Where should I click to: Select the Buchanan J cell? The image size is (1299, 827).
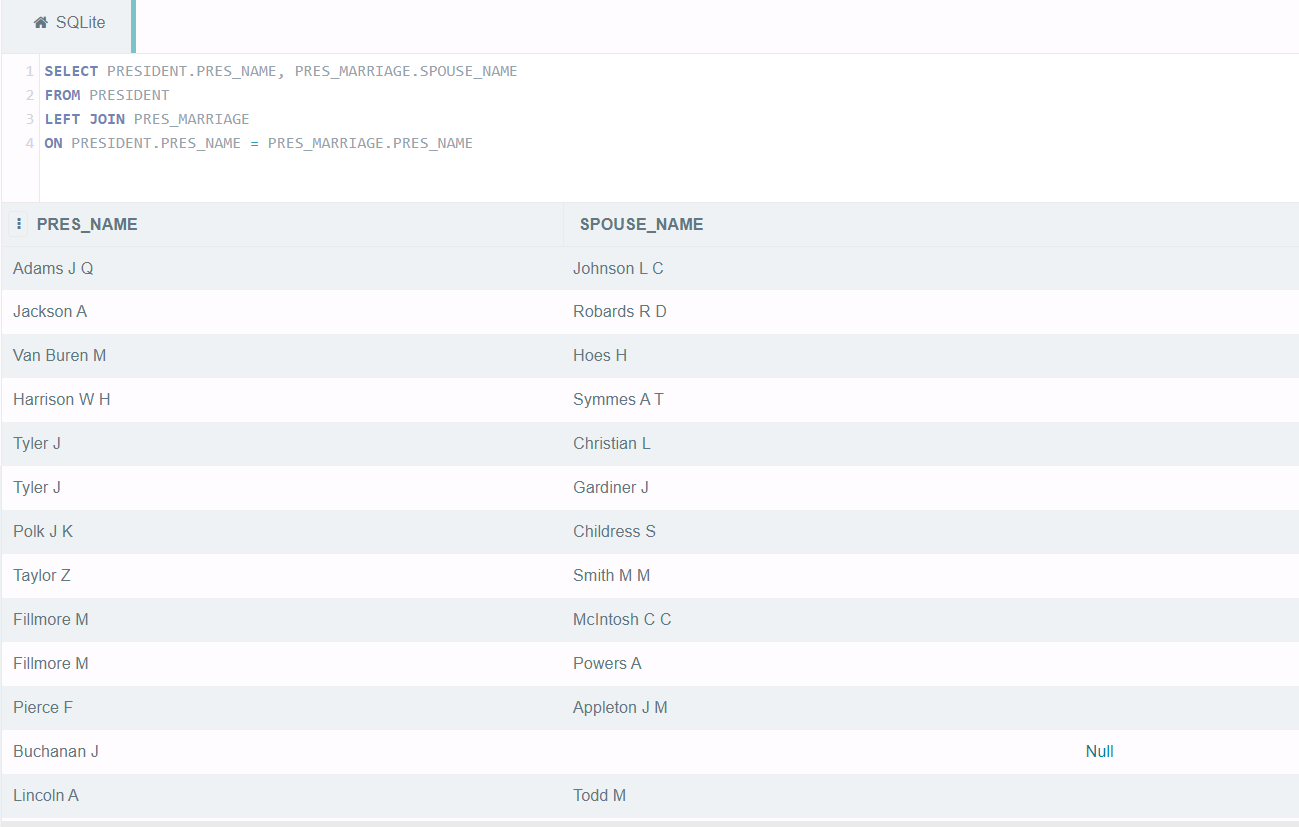[283, 752]
